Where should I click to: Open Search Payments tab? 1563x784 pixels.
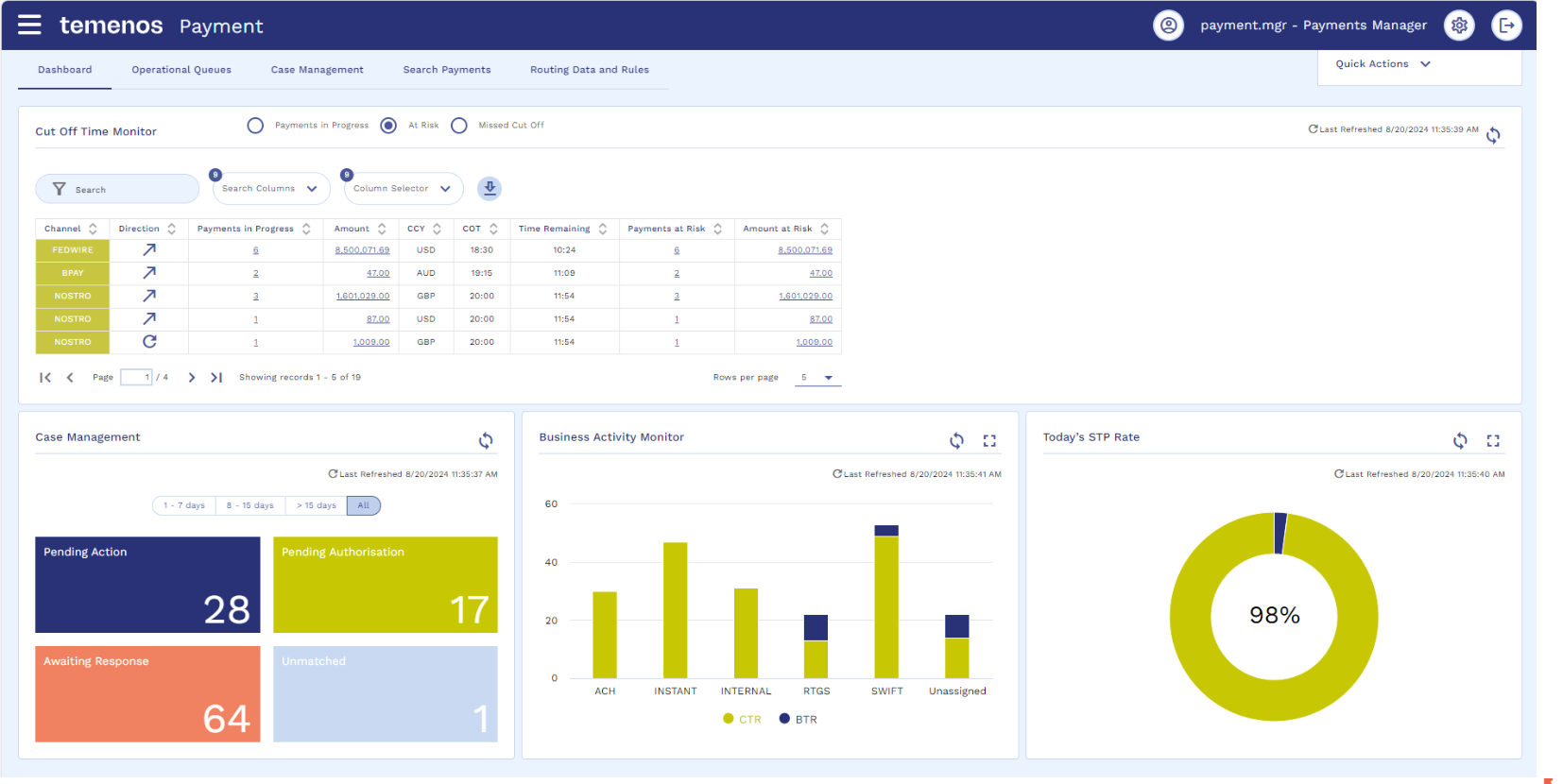click(x=447, y=70)
